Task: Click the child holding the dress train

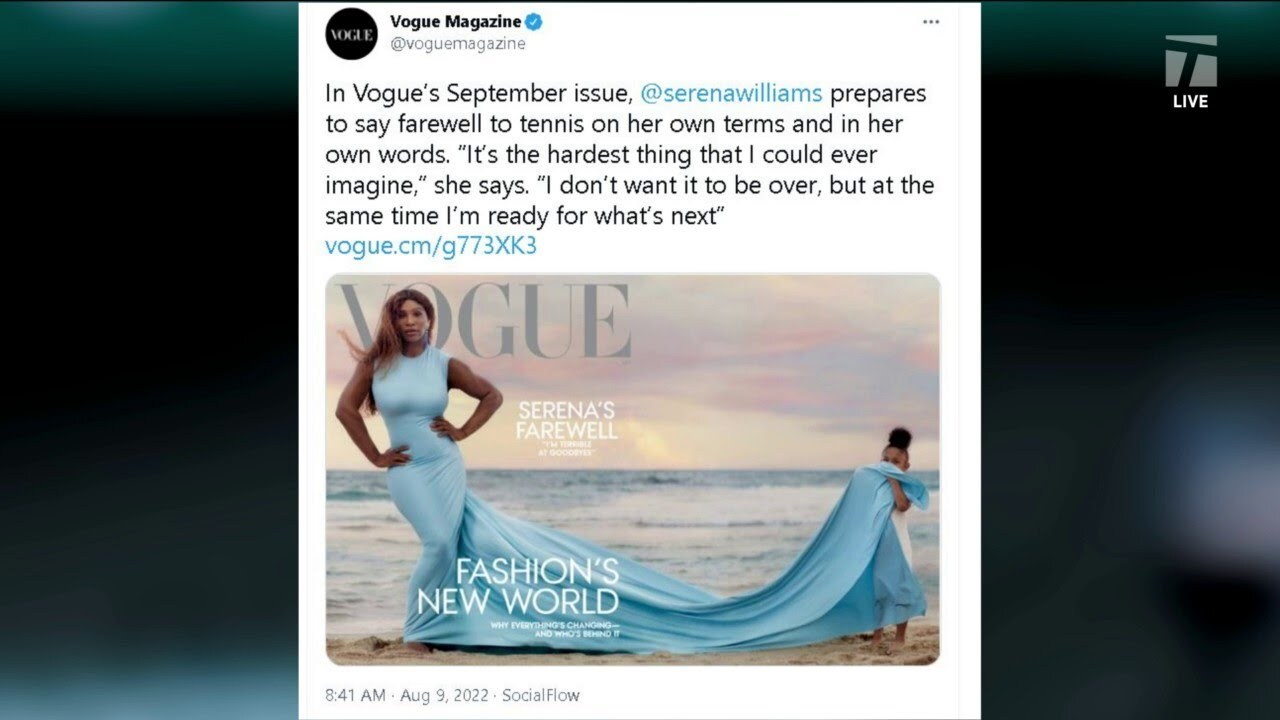Action: [x=896, y=535]
